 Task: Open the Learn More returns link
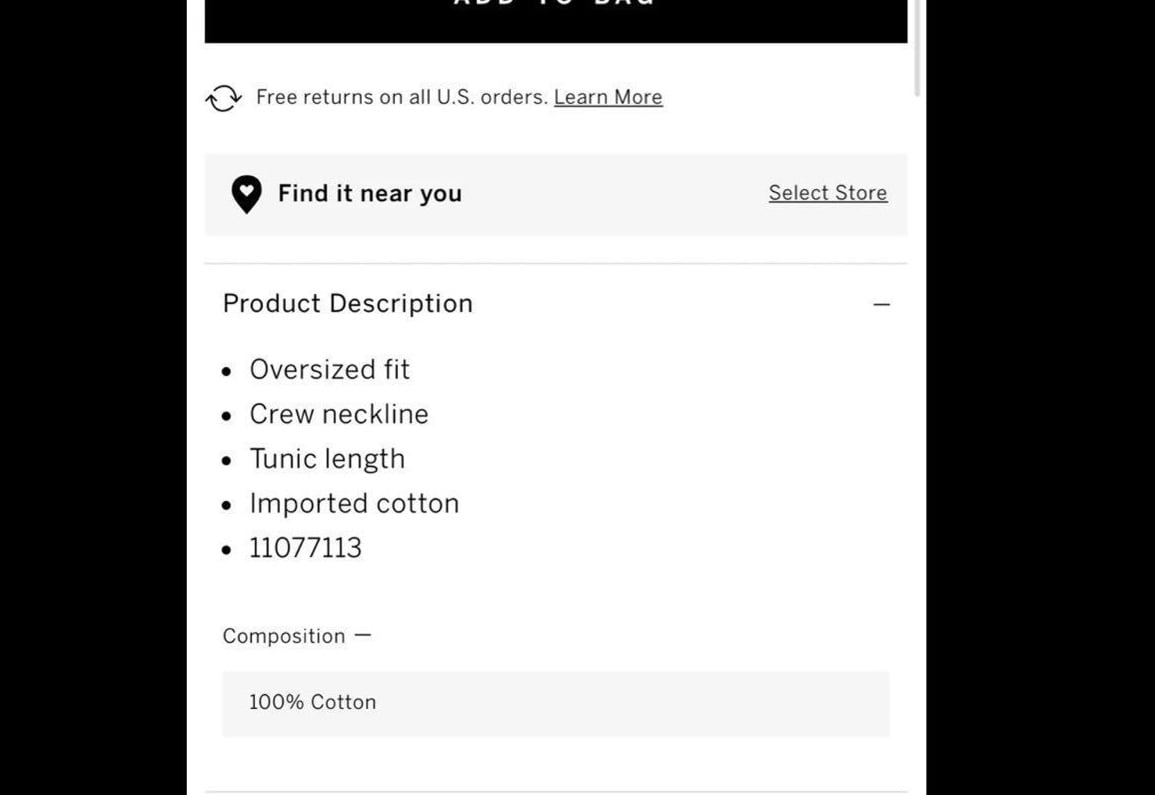608,97
